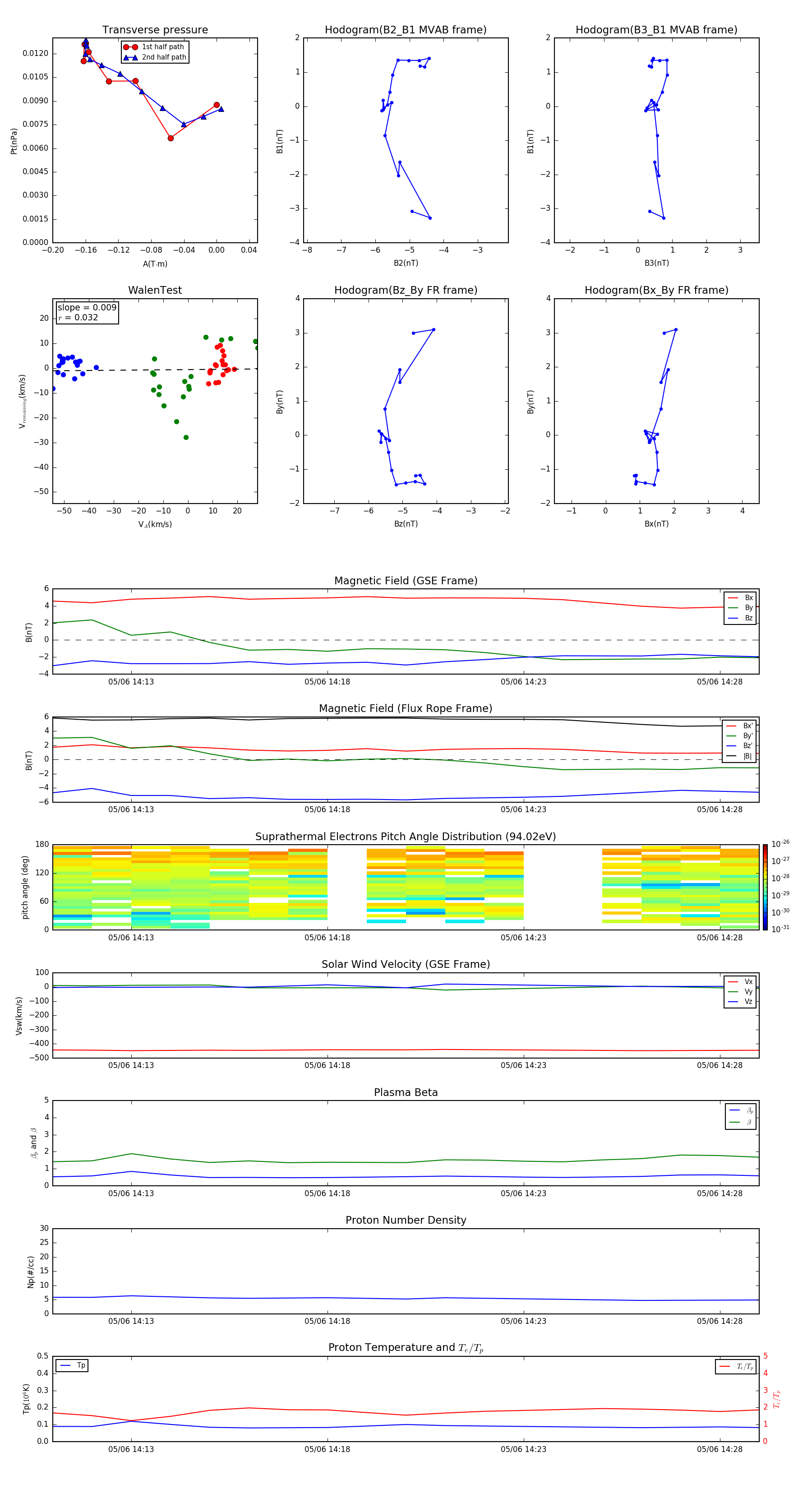Click the "Hodogram(B2_B1 MVAB frame)" title
812x1489 pixels.
click(406, 30)
